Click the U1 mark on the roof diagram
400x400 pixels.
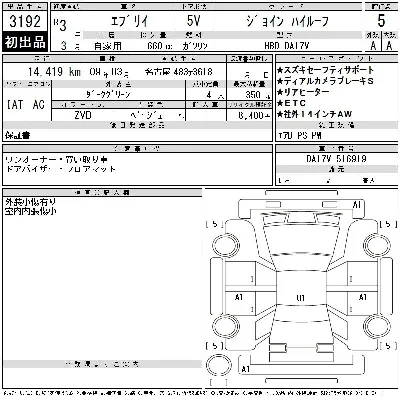point(300,298)
